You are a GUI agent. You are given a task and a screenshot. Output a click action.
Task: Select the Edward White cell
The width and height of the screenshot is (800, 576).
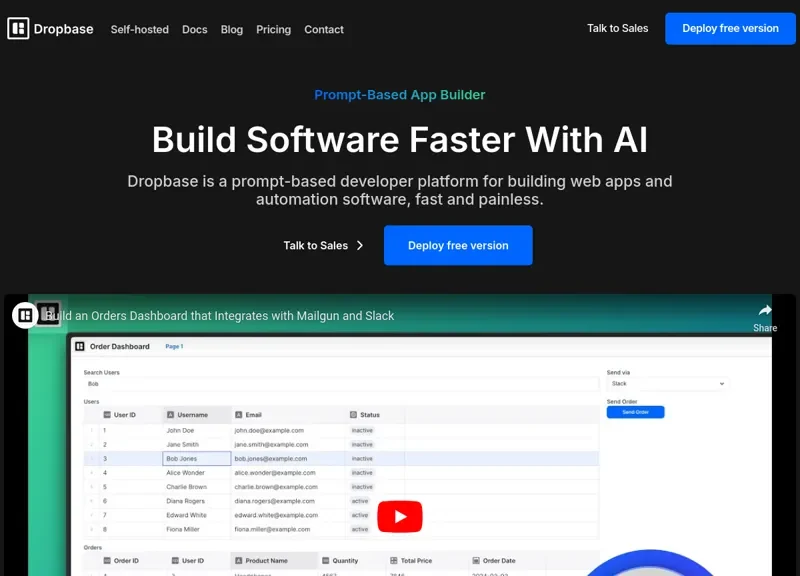pyautogui.click(x=197, y=515)
